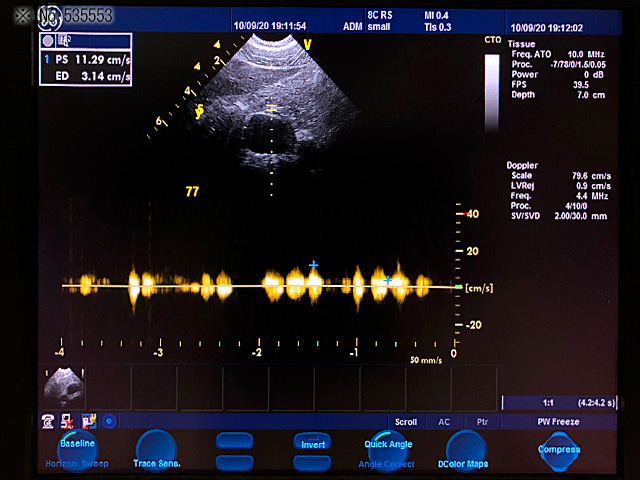The width and height of the screenshot is (640, 480).
Task: Select the Ptr tab
Action: pos(482,422)
